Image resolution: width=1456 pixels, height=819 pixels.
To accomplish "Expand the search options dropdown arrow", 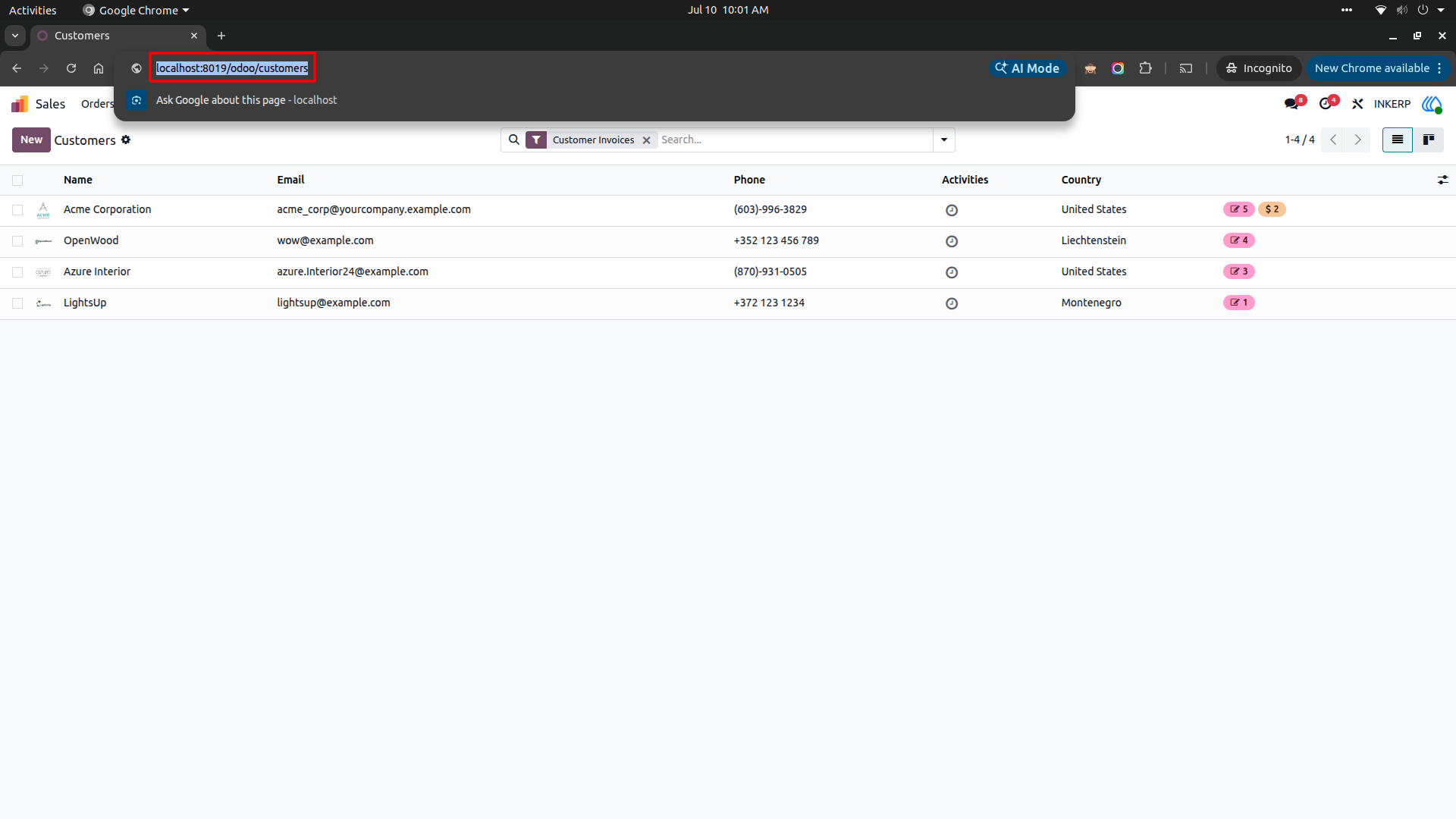I will tap(944, 140).
